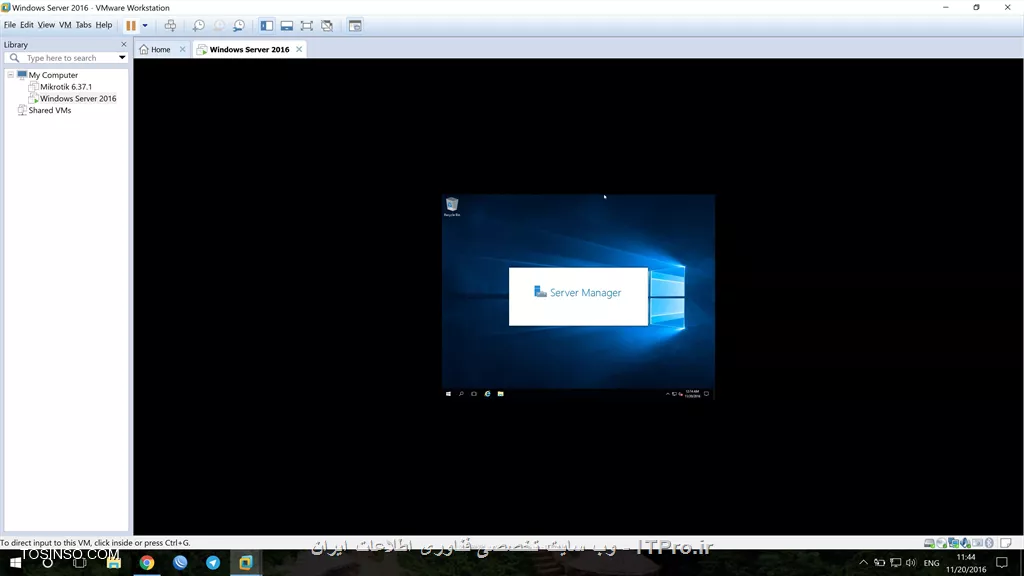1024x576 pixels.
Task: Click the printer device status icon
Action: (x=977, y=543)
